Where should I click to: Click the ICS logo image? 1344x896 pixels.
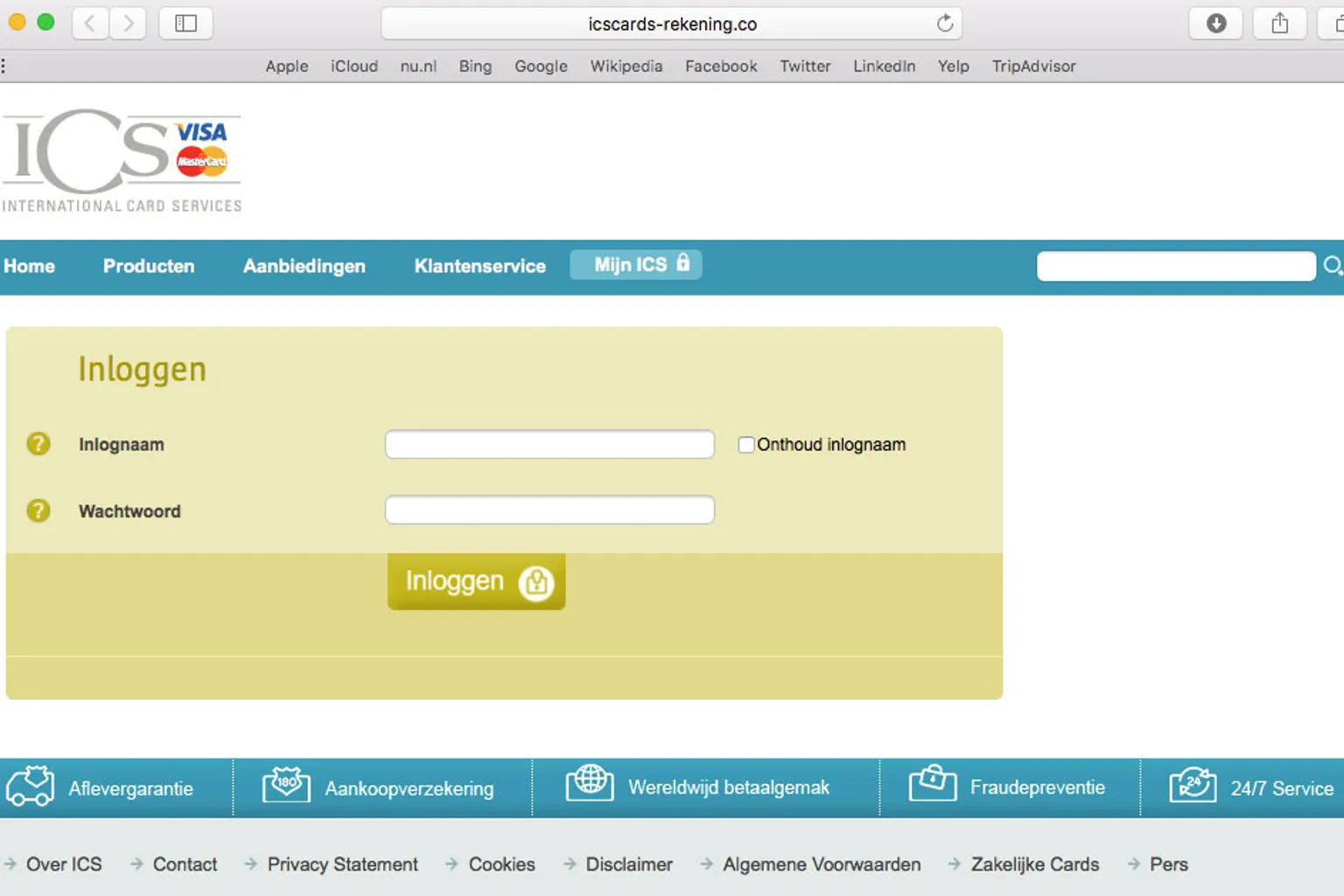122,161
